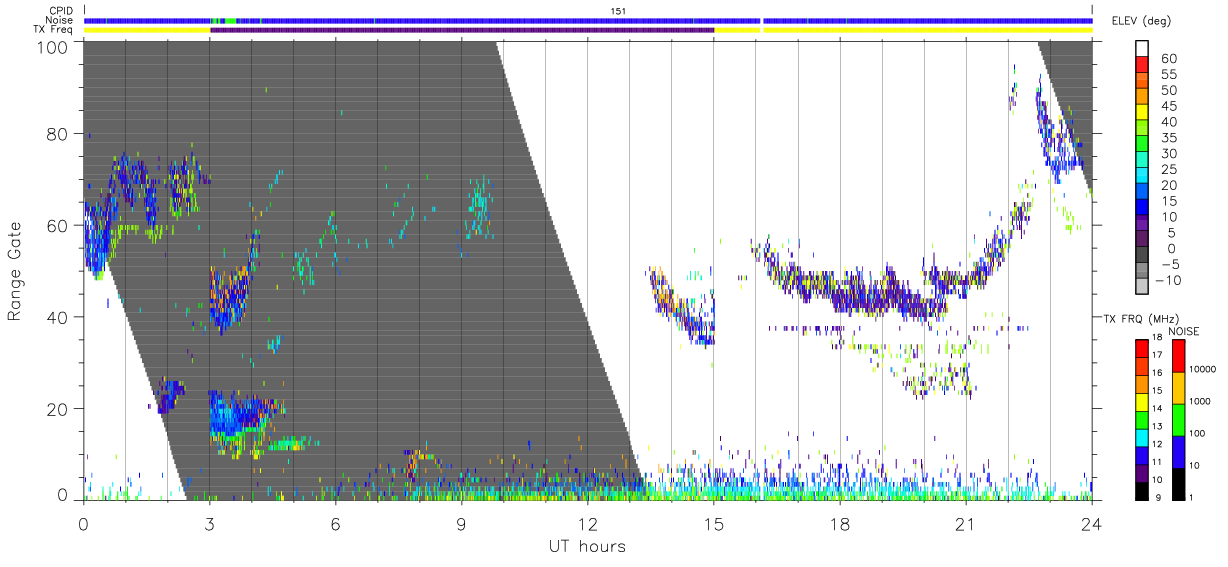Click the '12' tick on UT hours axis
The height and width of the screenshot is (567, 1228).
click(587, 523)
